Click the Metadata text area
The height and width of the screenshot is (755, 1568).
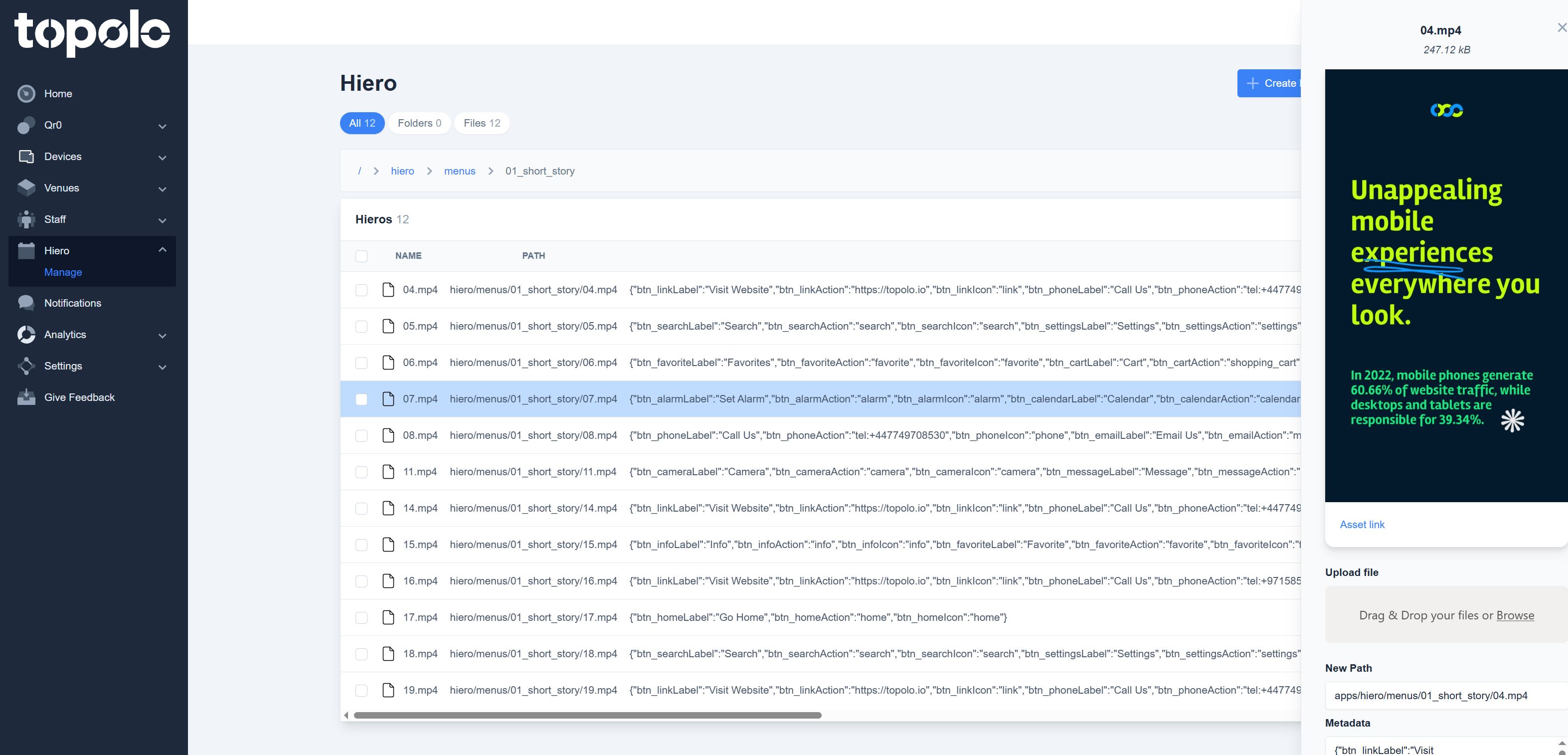pos(1442,747)
